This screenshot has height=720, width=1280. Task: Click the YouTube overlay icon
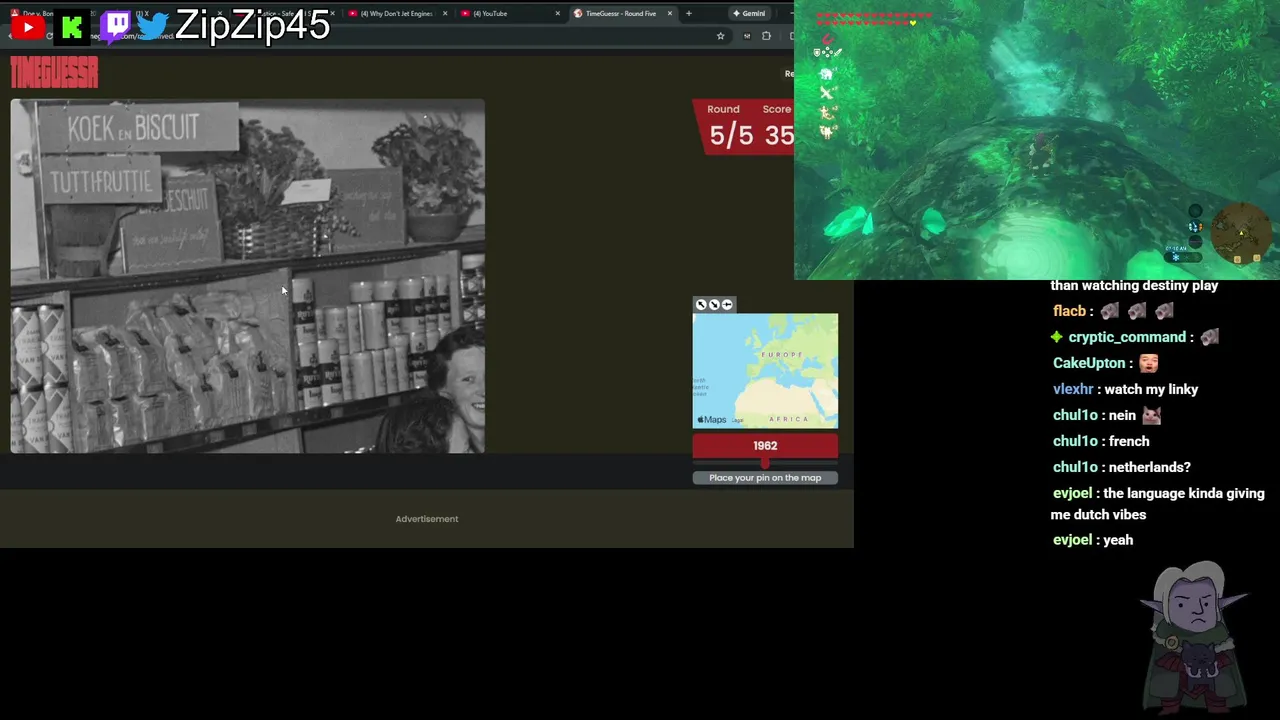27,27
